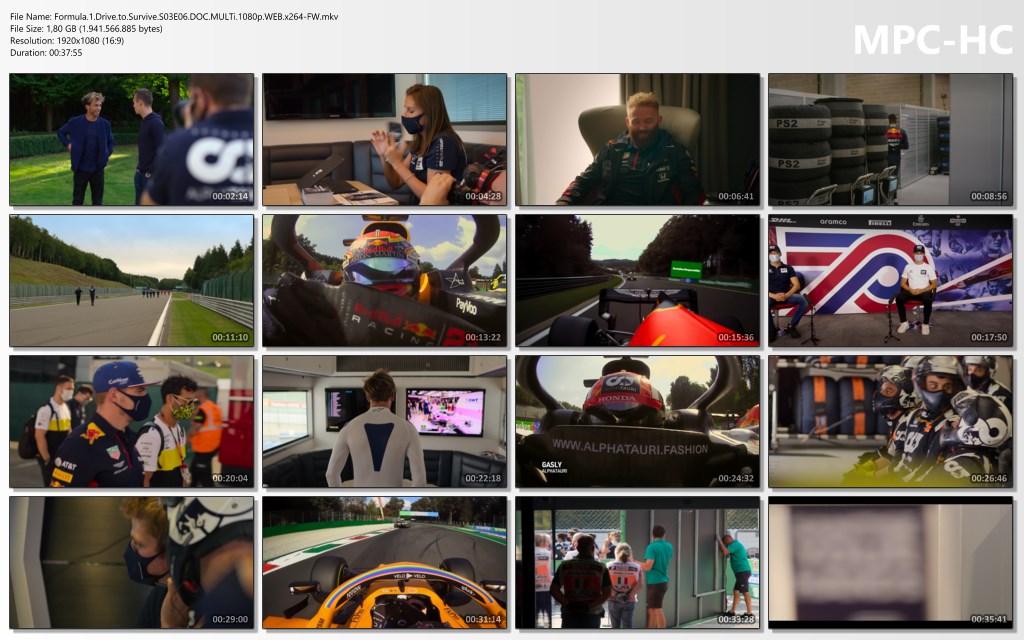Select the blurred final thumbnail at 00:35:41
Viewport: 1024px width, 640px height.
(890, 562)
